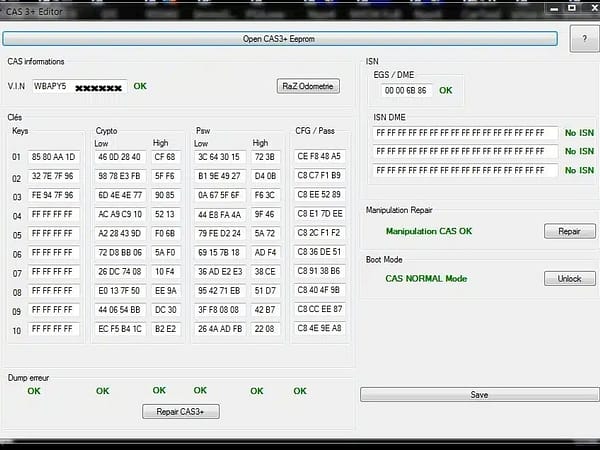The height and width of the screenshot is (450, 600).
Task: Select Crypto Low field E0 13 7F 50
Action: pyautogui.click(x=120, y=291)
